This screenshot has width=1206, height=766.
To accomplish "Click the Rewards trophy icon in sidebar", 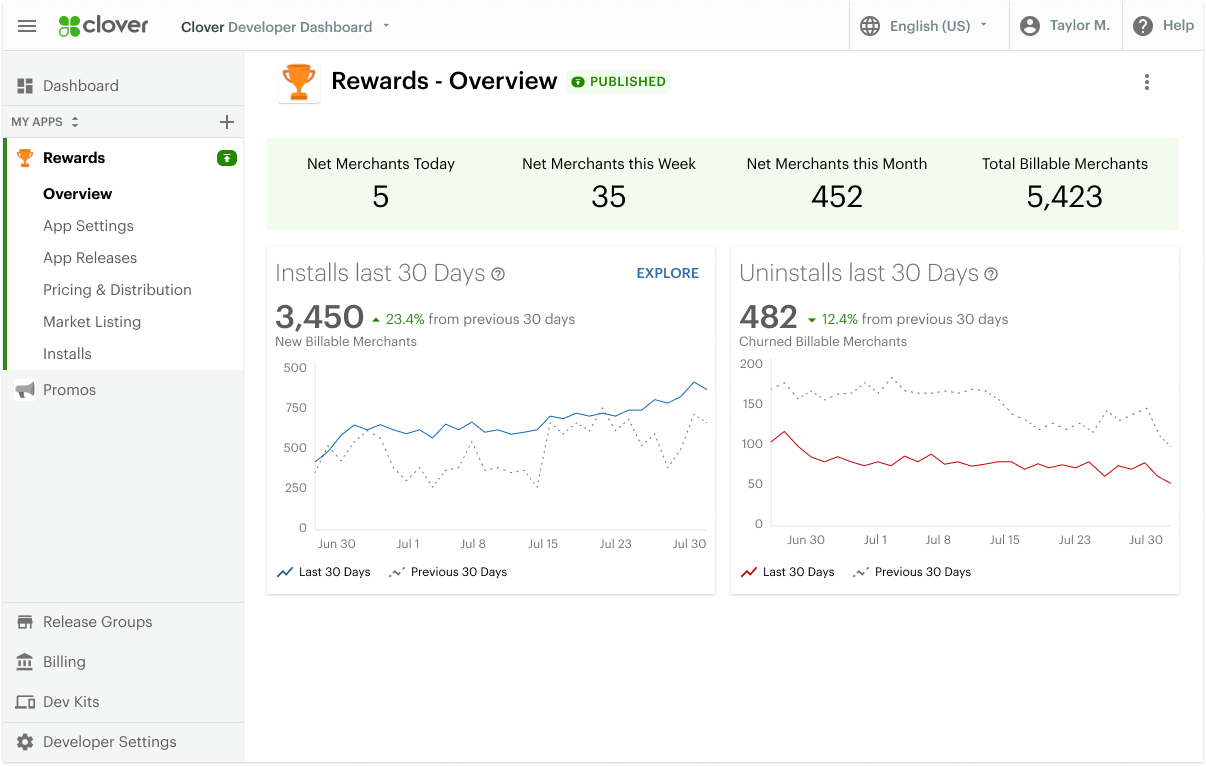I will point(25,158).
